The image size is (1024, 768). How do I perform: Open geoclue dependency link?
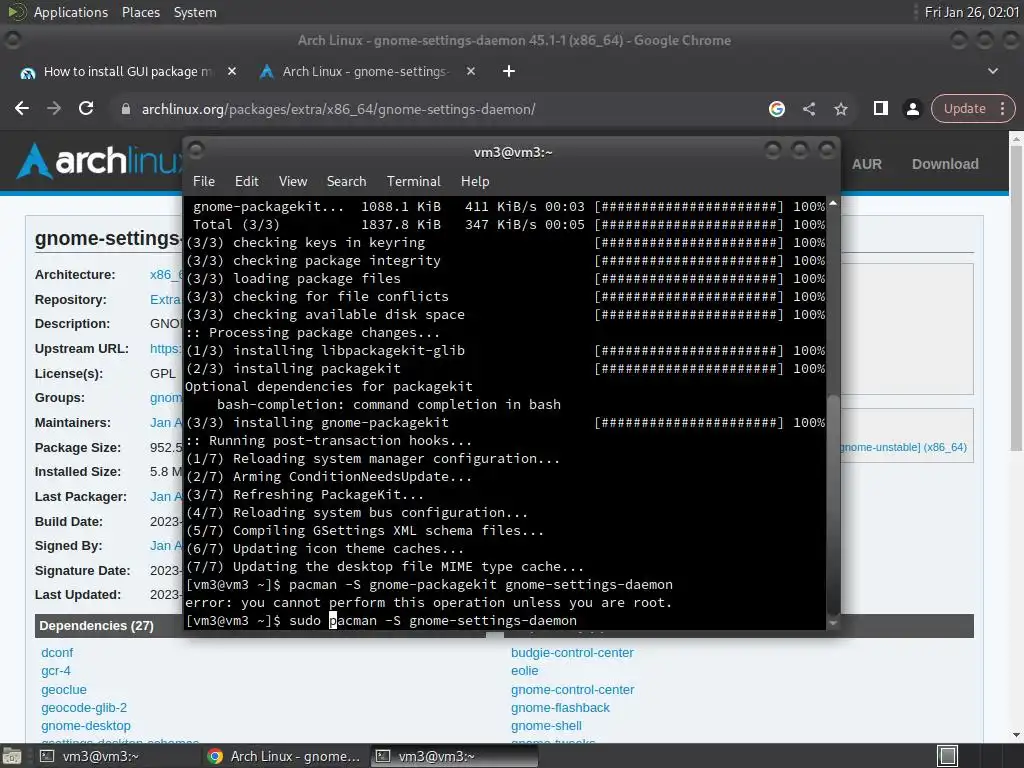(x=63, y=690)
